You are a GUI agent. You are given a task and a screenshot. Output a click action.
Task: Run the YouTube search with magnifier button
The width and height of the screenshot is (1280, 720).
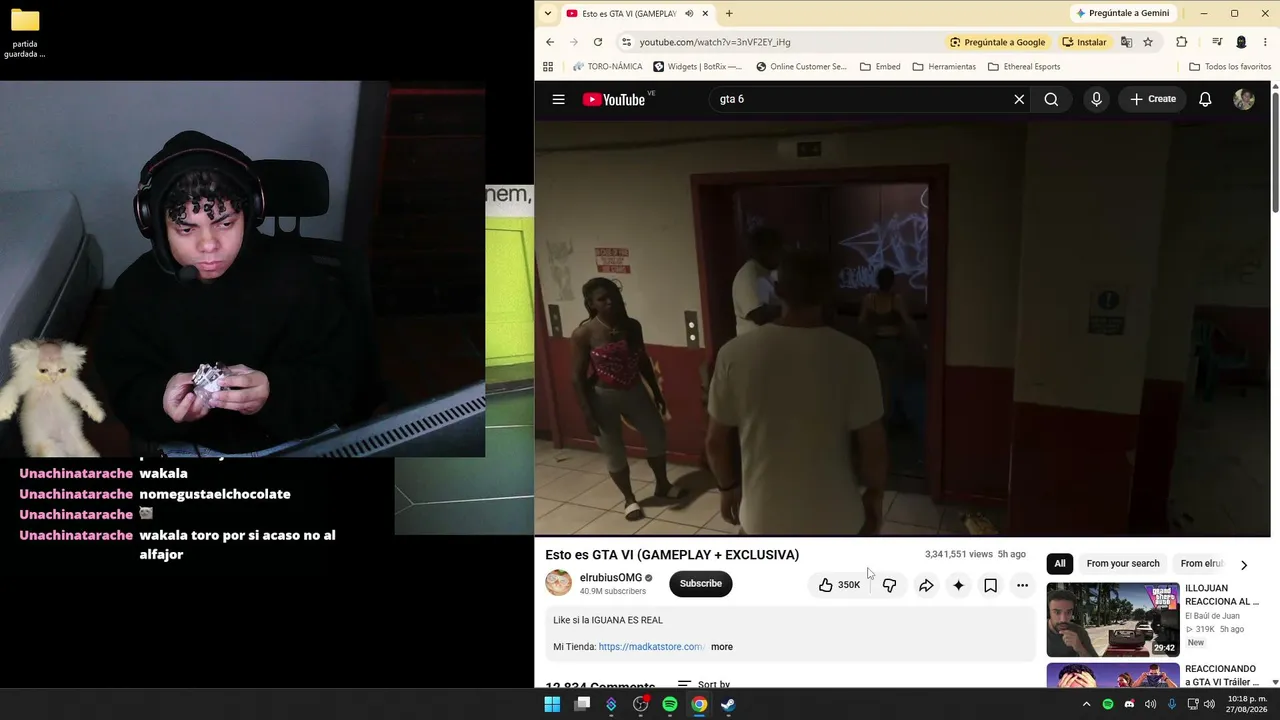point(1051,99)
